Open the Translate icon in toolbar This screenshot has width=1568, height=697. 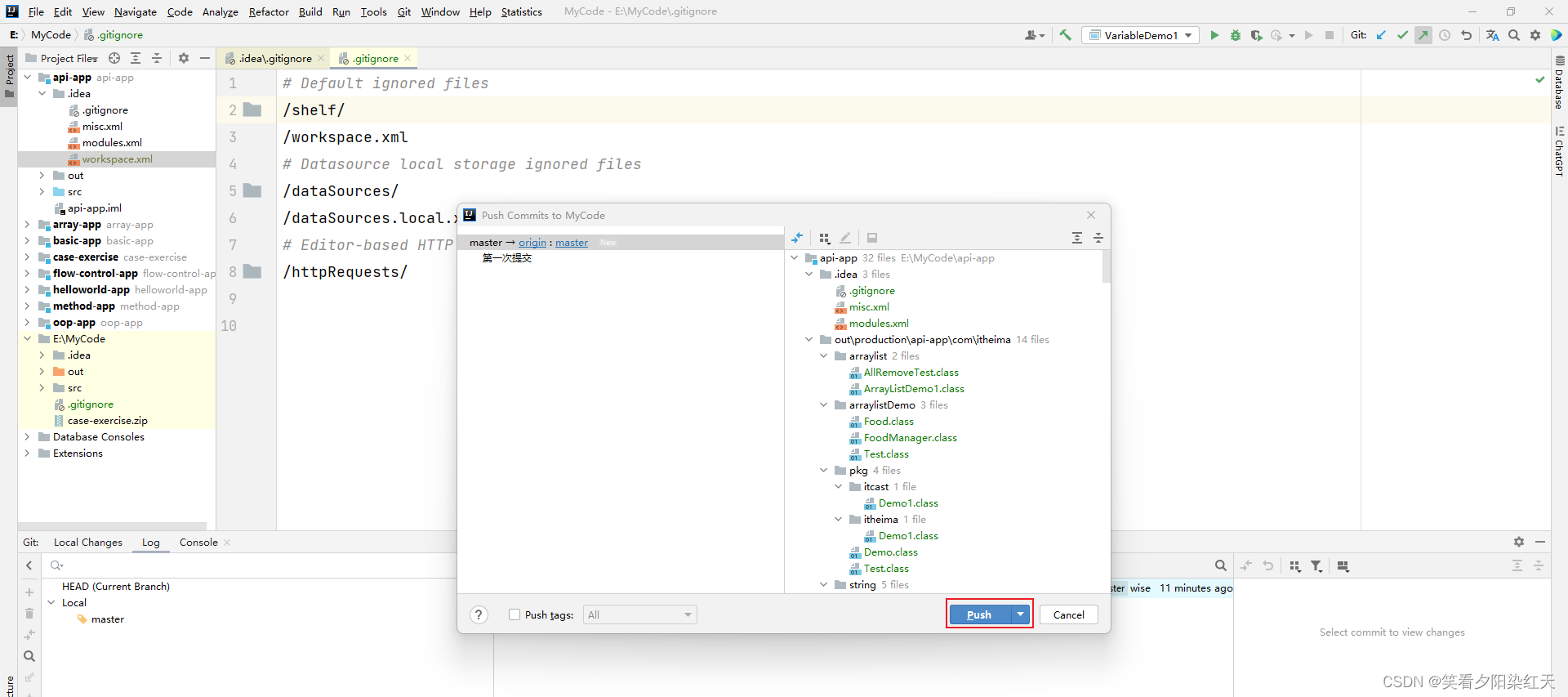pos(1493,35)
